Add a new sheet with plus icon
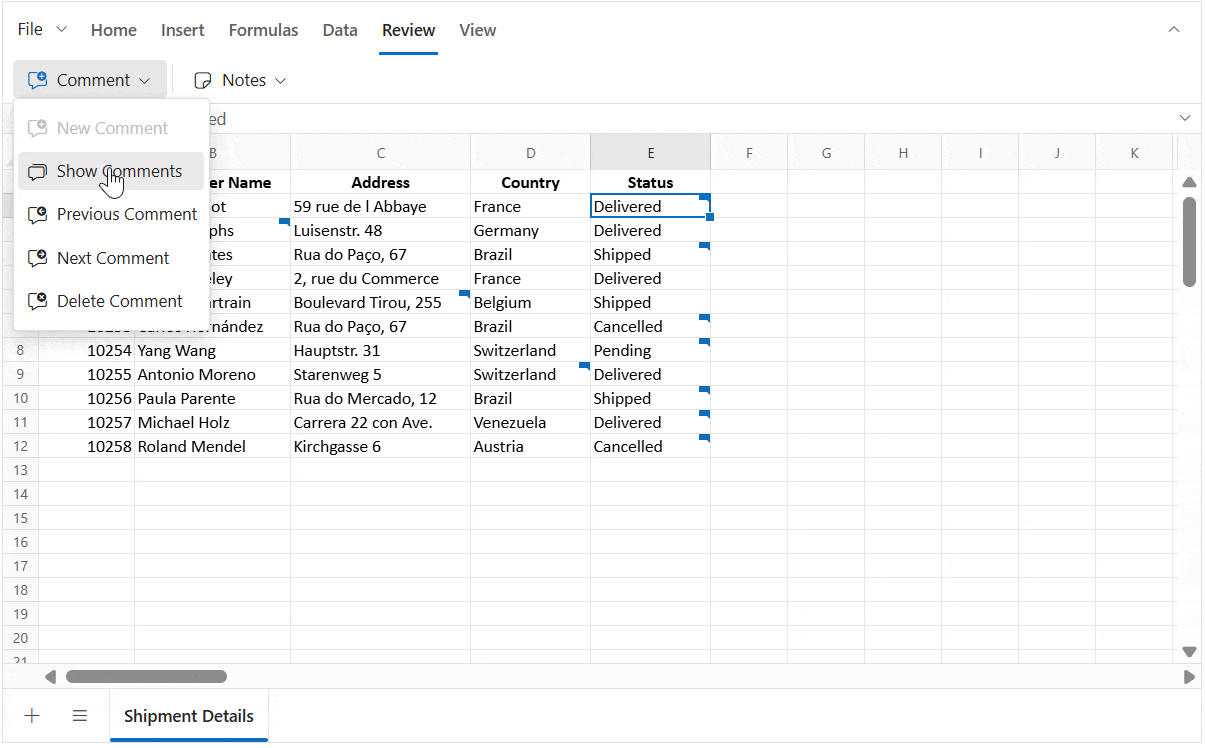Image resolution: width=1206 pixels, height=748 pixels. click(x=32, y=716)
